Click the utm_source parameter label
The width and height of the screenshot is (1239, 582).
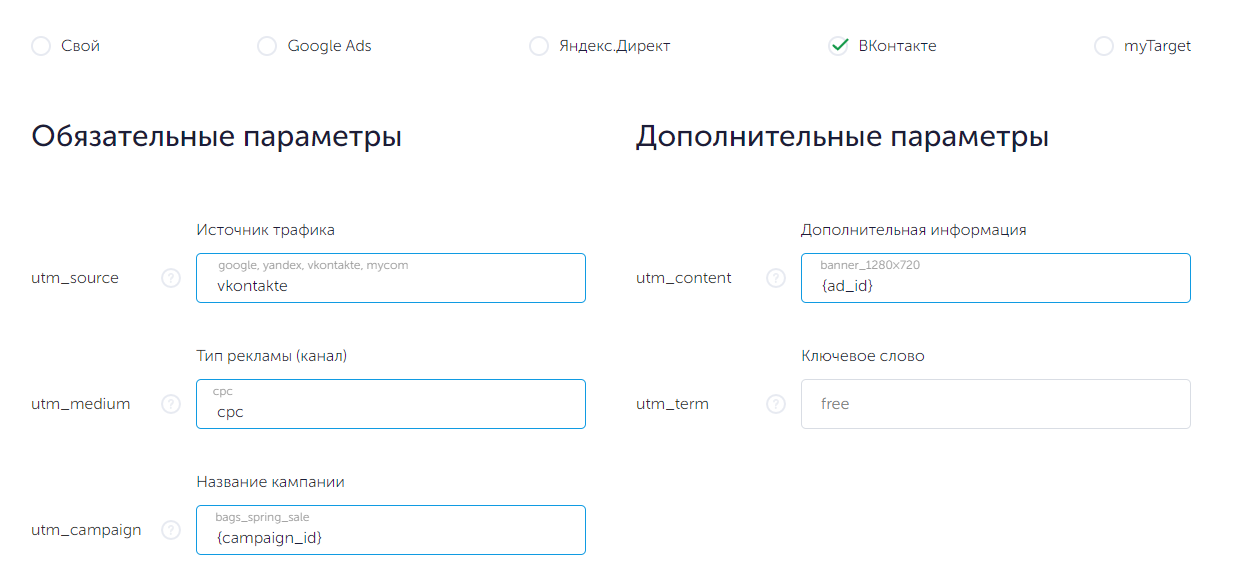[75, 278]
